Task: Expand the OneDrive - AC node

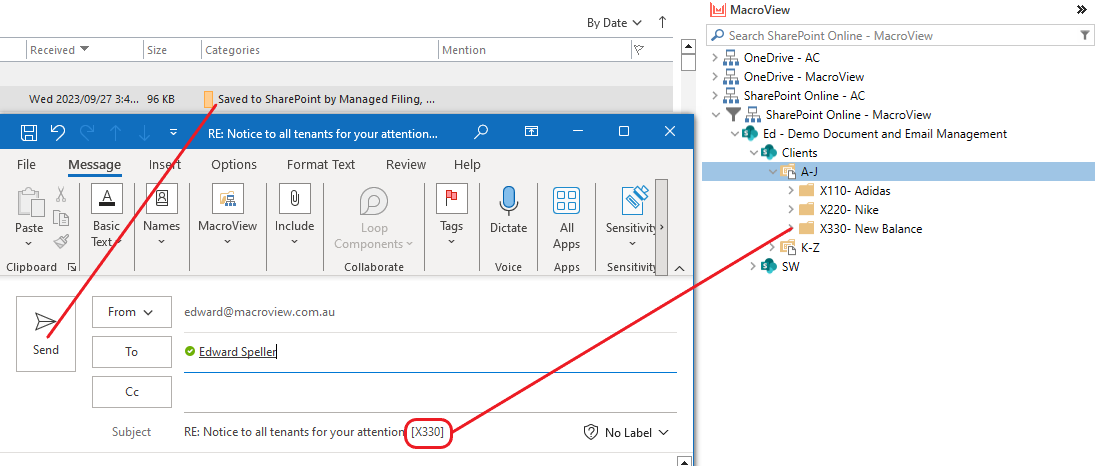Action: pyautogui.click(x=715, y=57)
